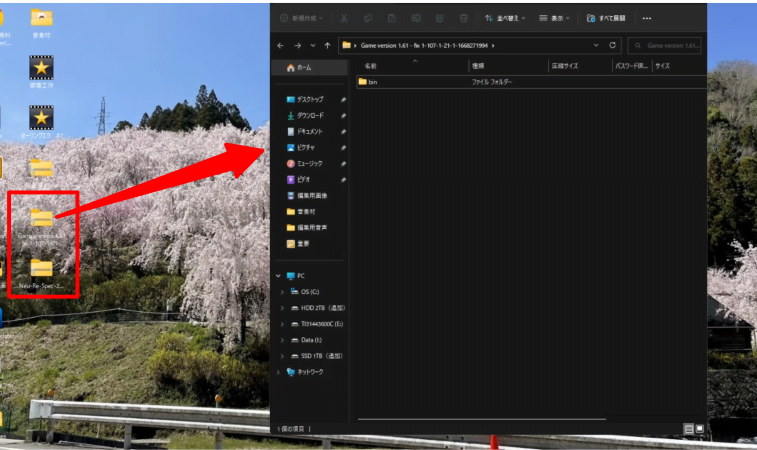Screen dimensions: 757x450
Task: Click the search box for Game version 1.61
Action: click(x=665, y=45)
